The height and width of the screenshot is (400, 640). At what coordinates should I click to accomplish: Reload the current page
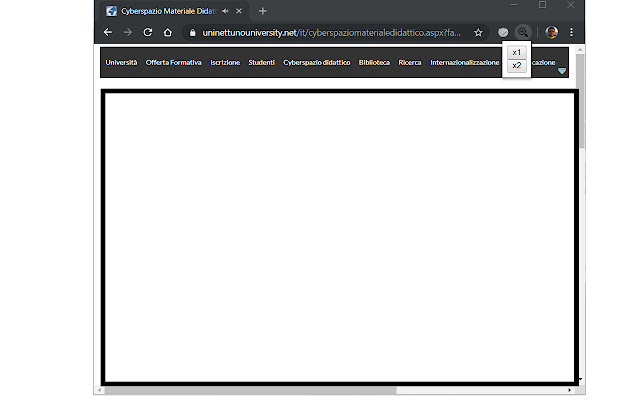point(147,32)
